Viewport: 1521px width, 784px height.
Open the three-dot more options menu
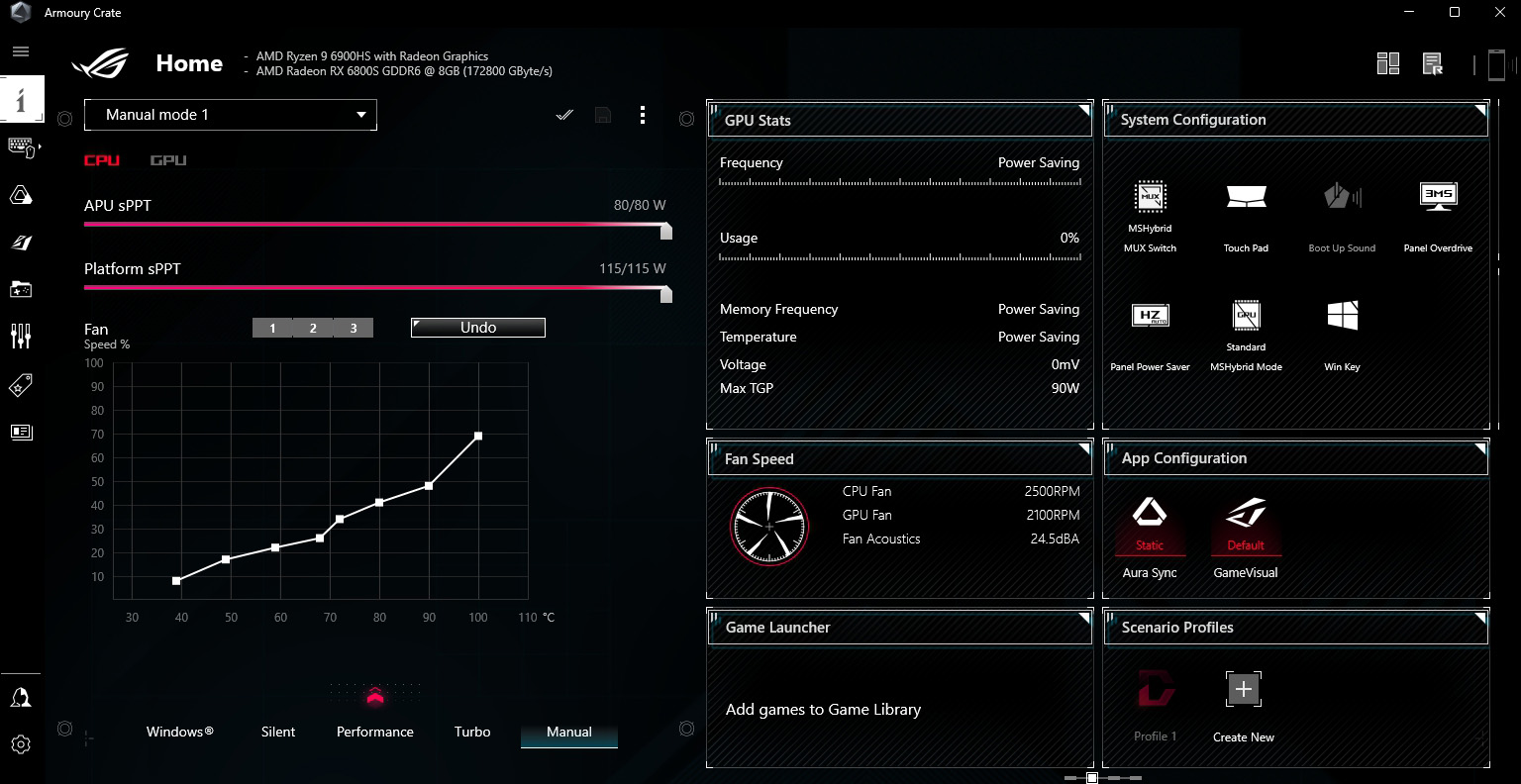tap(643, 115)
